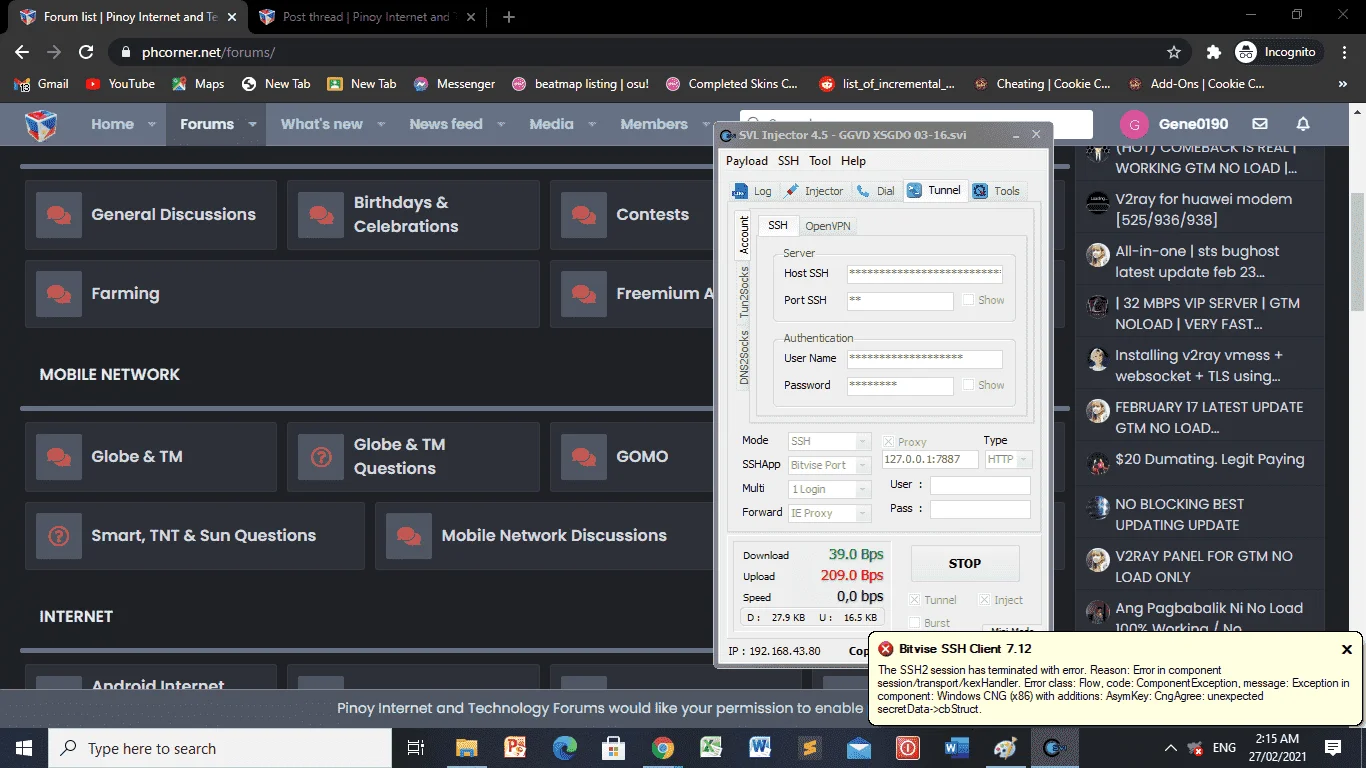Switch to the Tools tab
The width and height of the screenshot is (1366, 768).
coord(997,191)
